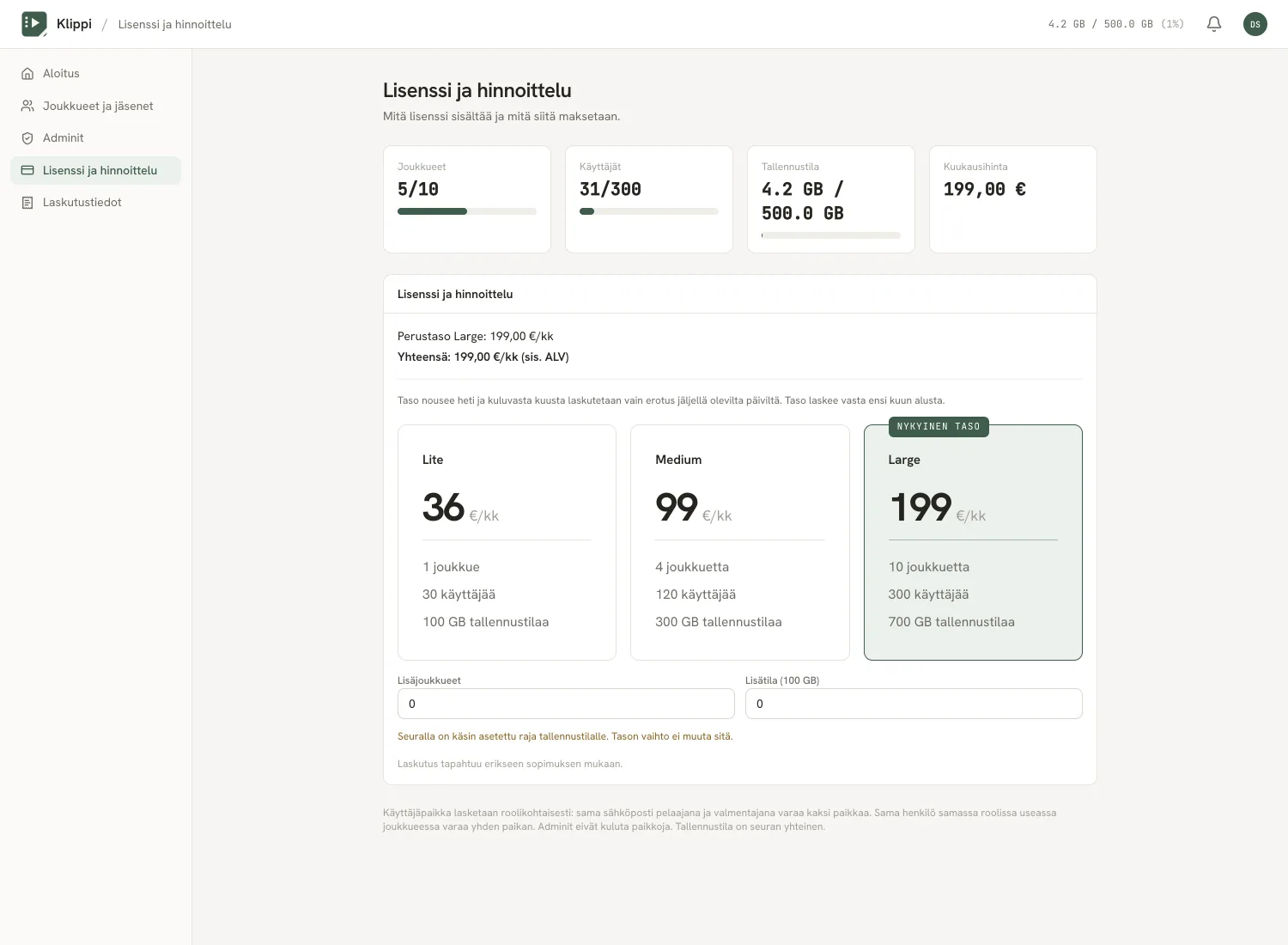Click the 120 käyttäjää line
The image size is (1288, 945).
(x=696, y=594)
